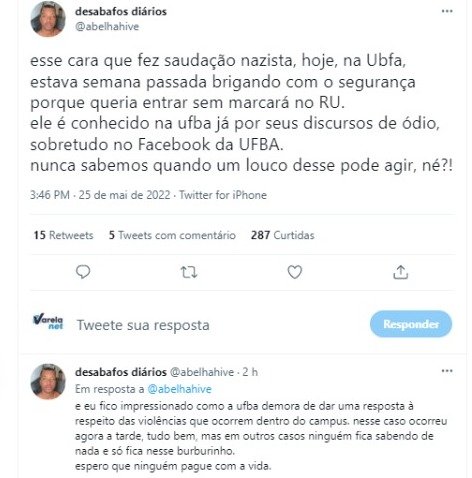Open reply tweet three-dot more menu
Image resolution: width=472 pixels, height=478 pixels.
[x=447, y=371]
